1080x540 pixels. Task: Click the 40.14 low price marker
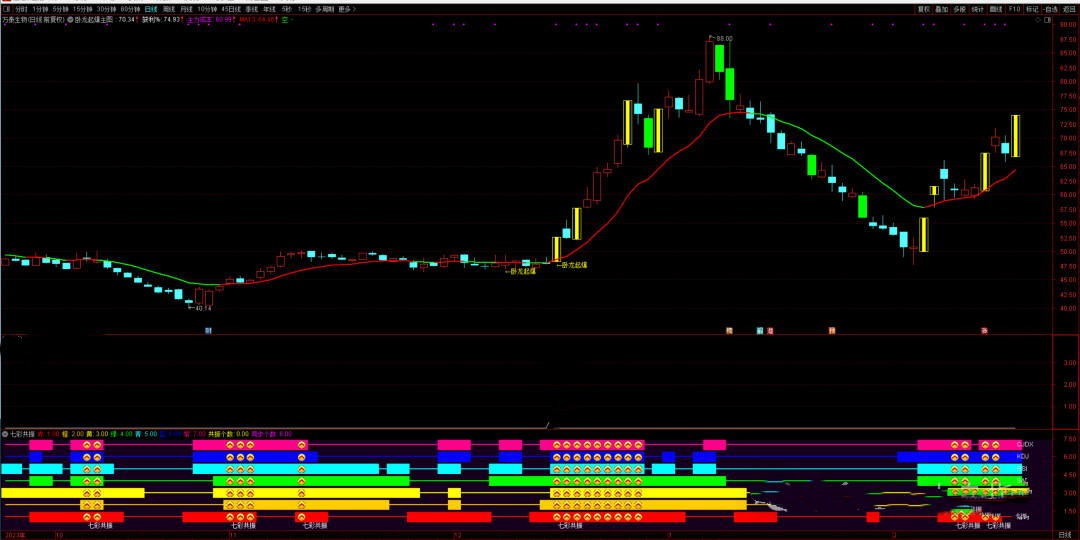pyautogui.click(x=203, y=308)
